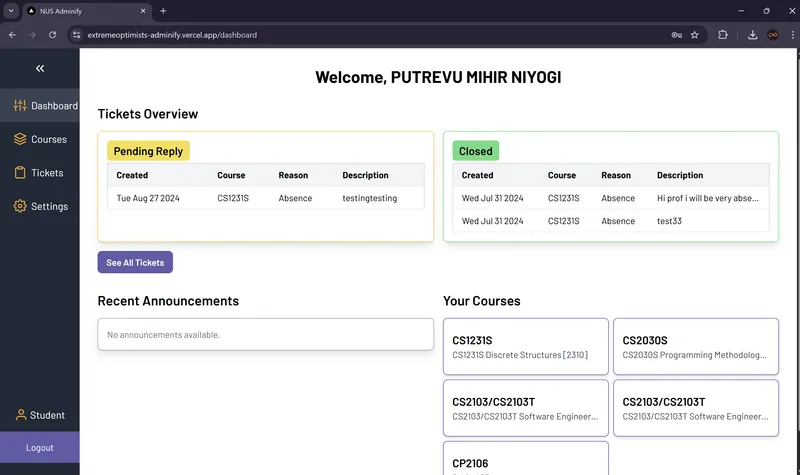Open Courses via the layers icon
The width and height of the screenshot is (800, 475).
tap(20, 139)
